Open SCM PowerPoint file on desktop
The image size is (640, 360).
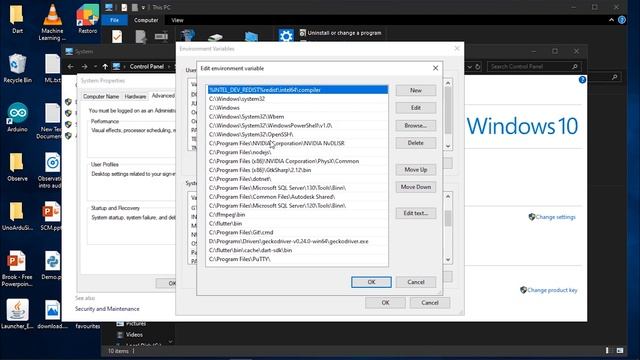coord(51,216)
